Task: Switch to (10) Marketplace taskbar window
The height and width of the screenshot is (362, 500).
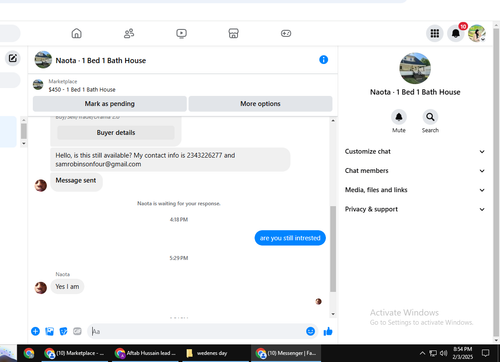Action: coord(75,353)
